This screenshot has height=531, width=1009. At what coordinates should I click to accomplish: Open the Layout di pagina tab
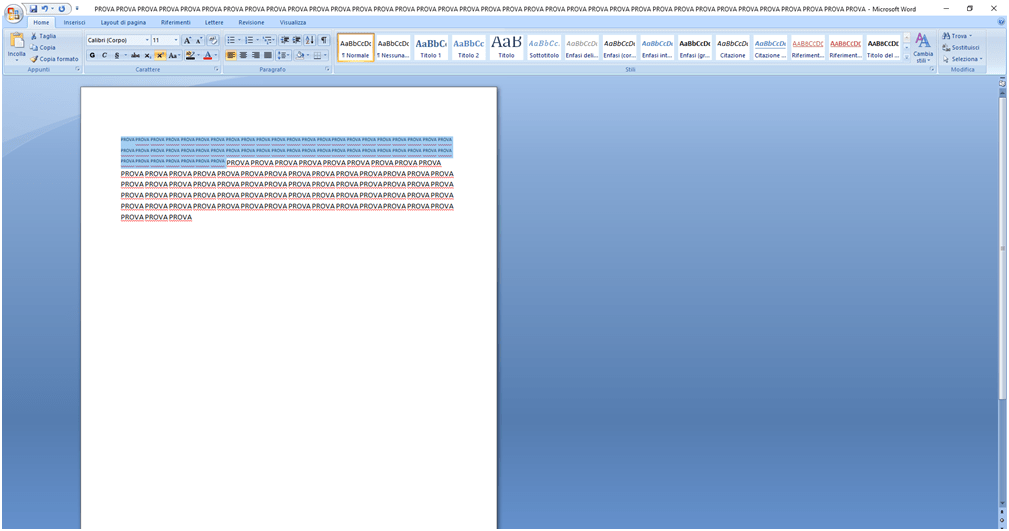[x=123, y=22]
